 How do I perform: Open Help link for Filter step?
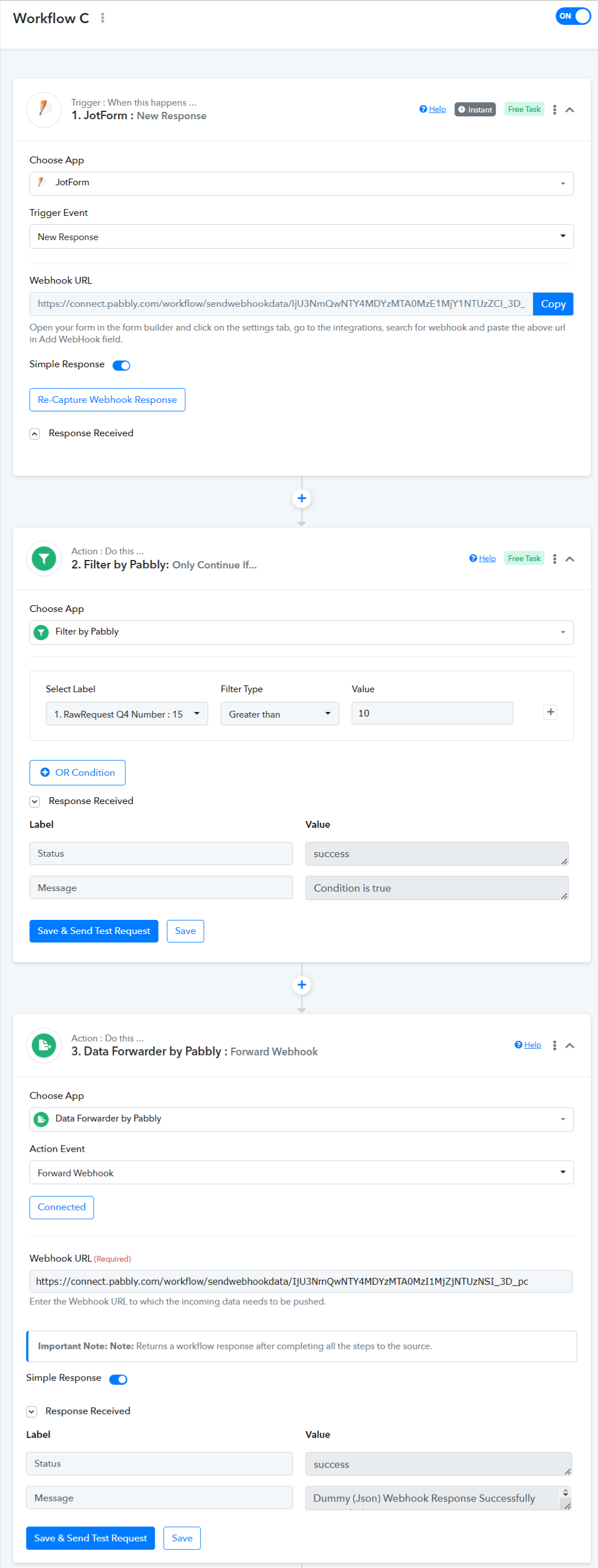pyautogui.click(x=482, y=558)
